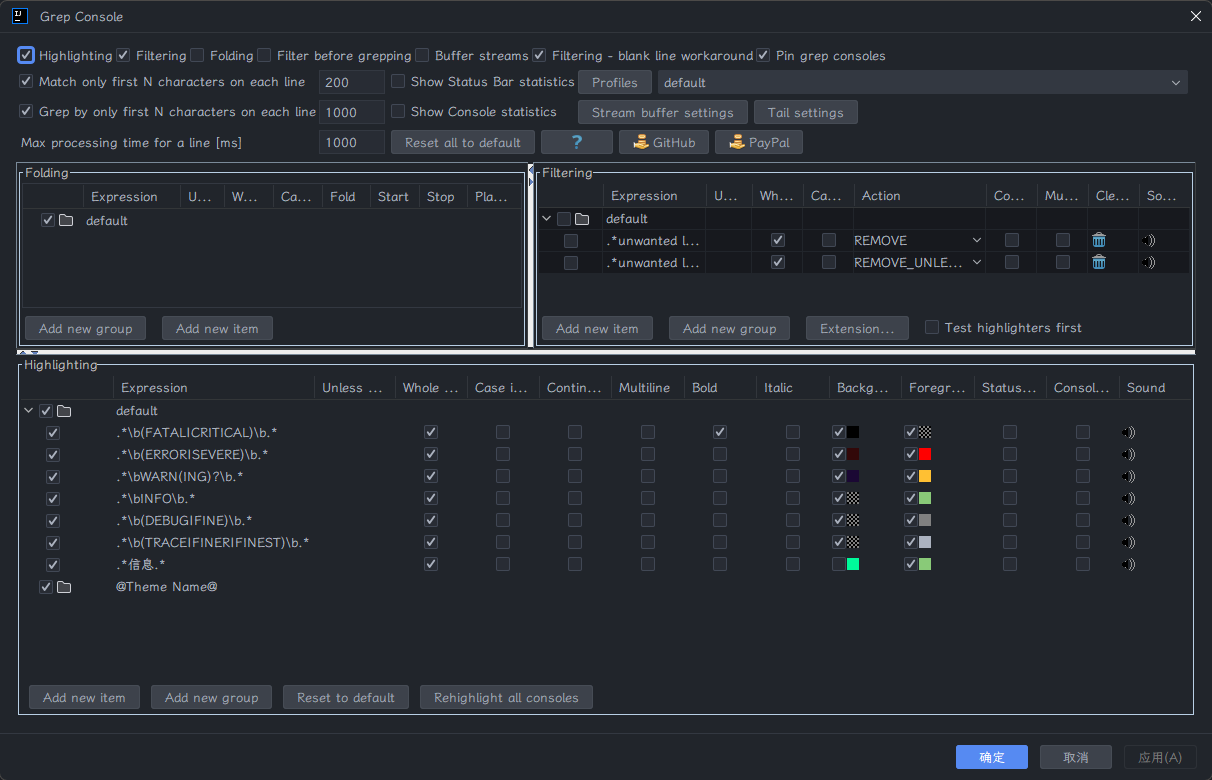Viewport: 1212px width, 780px height.
Task: Check Test highlighters first
Action: point(932,327)
